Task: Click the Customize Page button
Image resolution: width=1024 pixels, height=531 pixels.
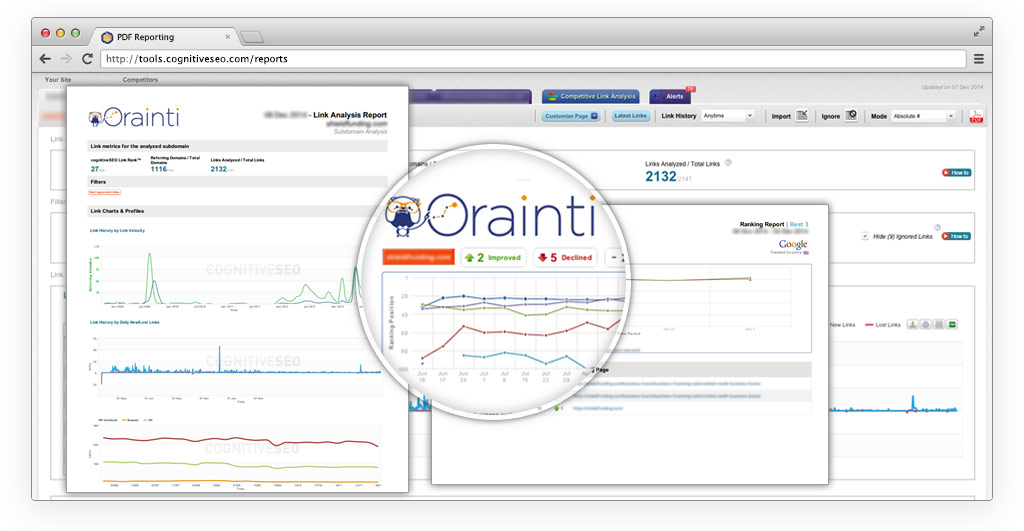Action: [x=571, y=116]
